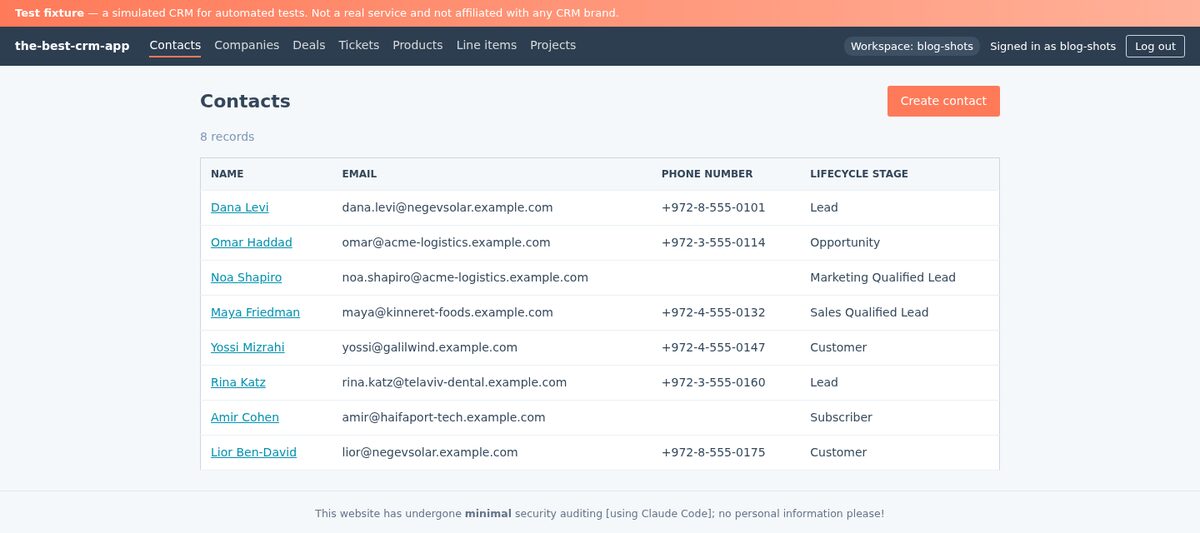Click the Create contact button

[x=943, y=101]
